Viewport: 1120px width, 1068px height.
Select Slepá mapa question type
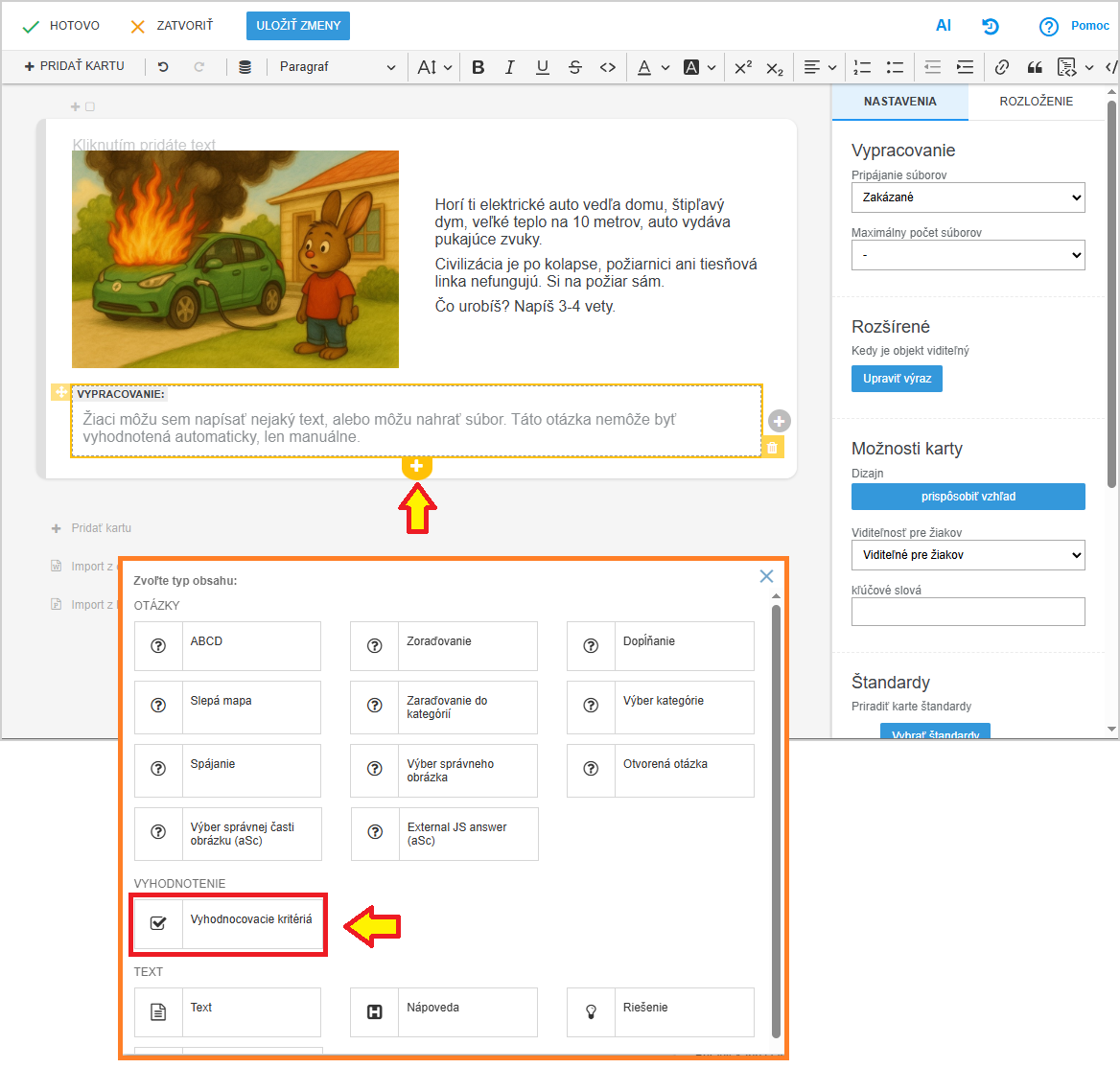pyautogui.click(x=227, y=707)
